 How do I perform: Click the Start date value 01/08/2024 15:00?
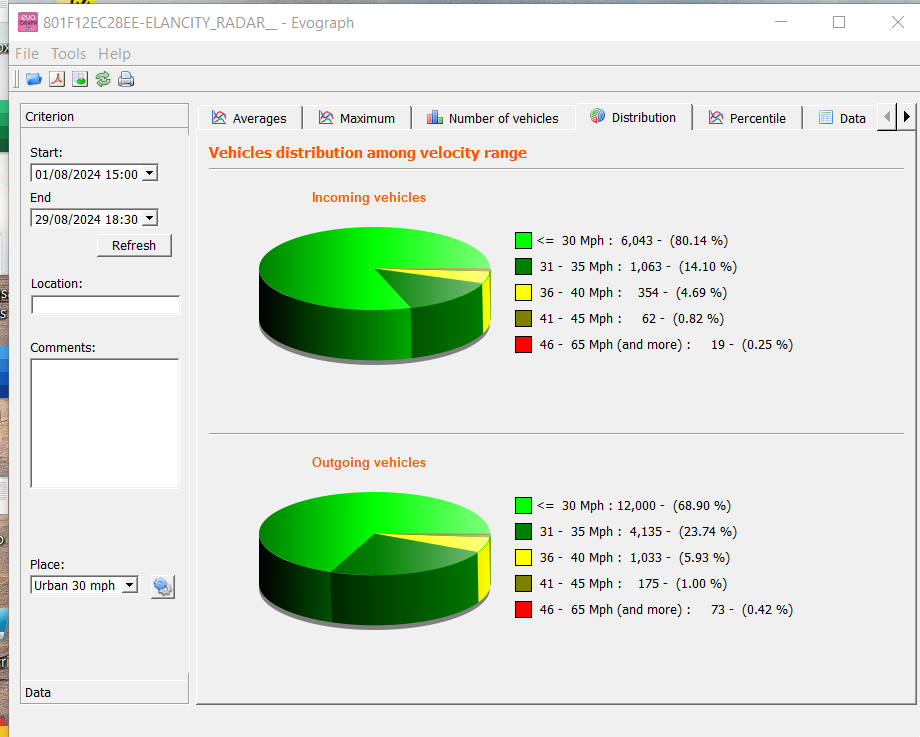pos(86,174)
